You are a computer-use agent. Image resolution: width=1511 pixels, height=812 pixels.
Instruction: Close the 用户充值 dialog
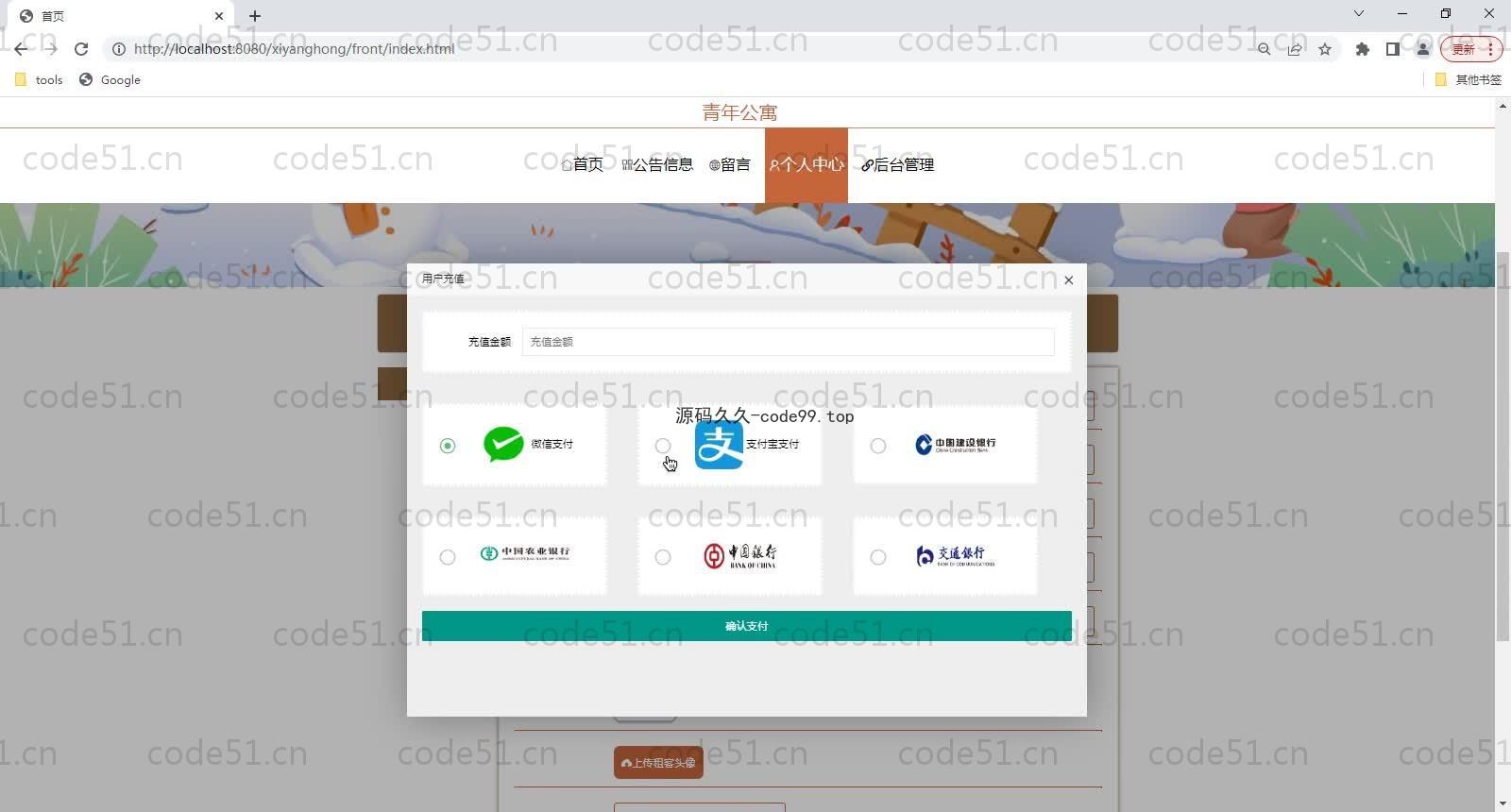coord(1068,279)
